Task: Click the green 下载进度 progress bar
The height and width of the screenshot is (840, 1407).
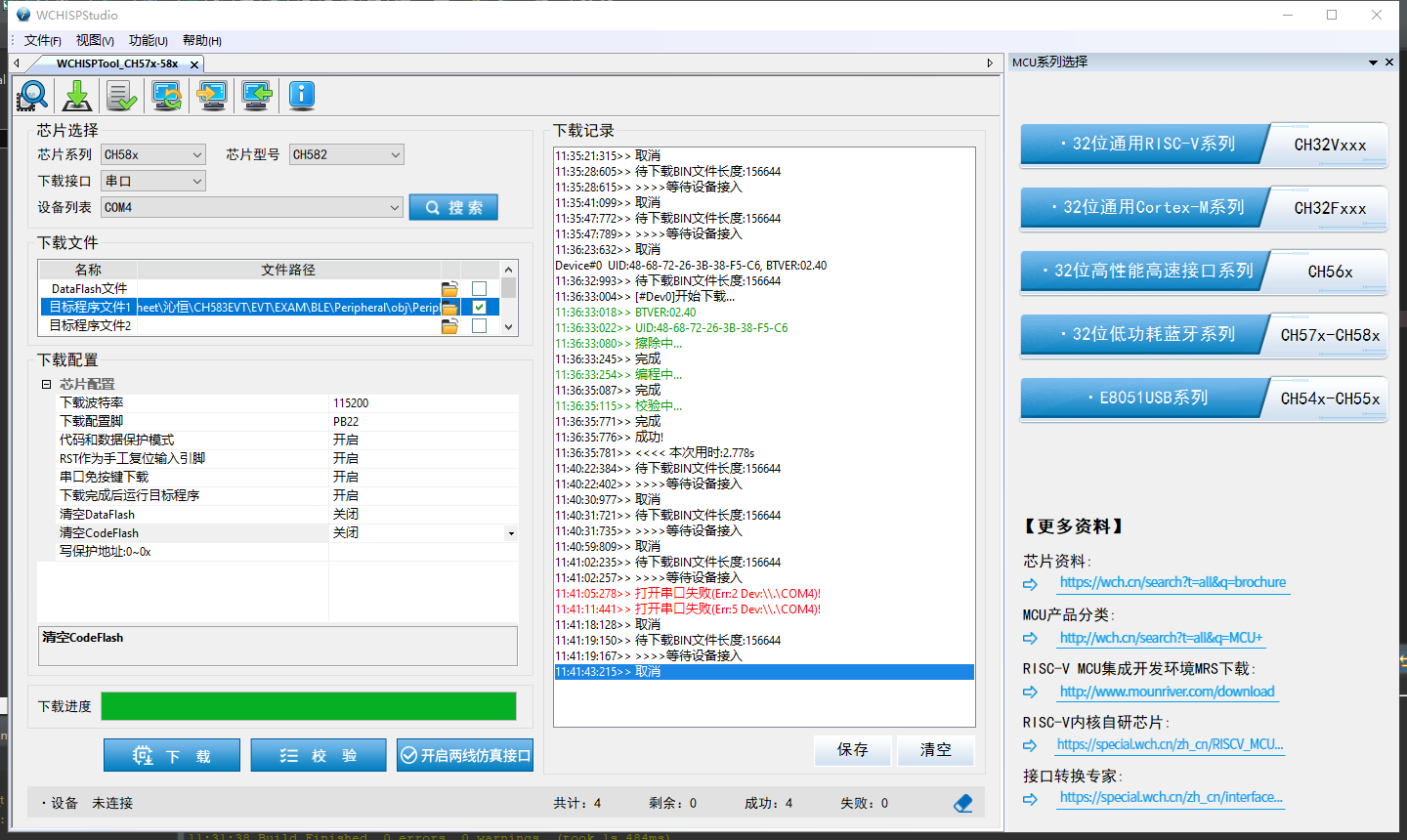Action: (x=309, y=706)
